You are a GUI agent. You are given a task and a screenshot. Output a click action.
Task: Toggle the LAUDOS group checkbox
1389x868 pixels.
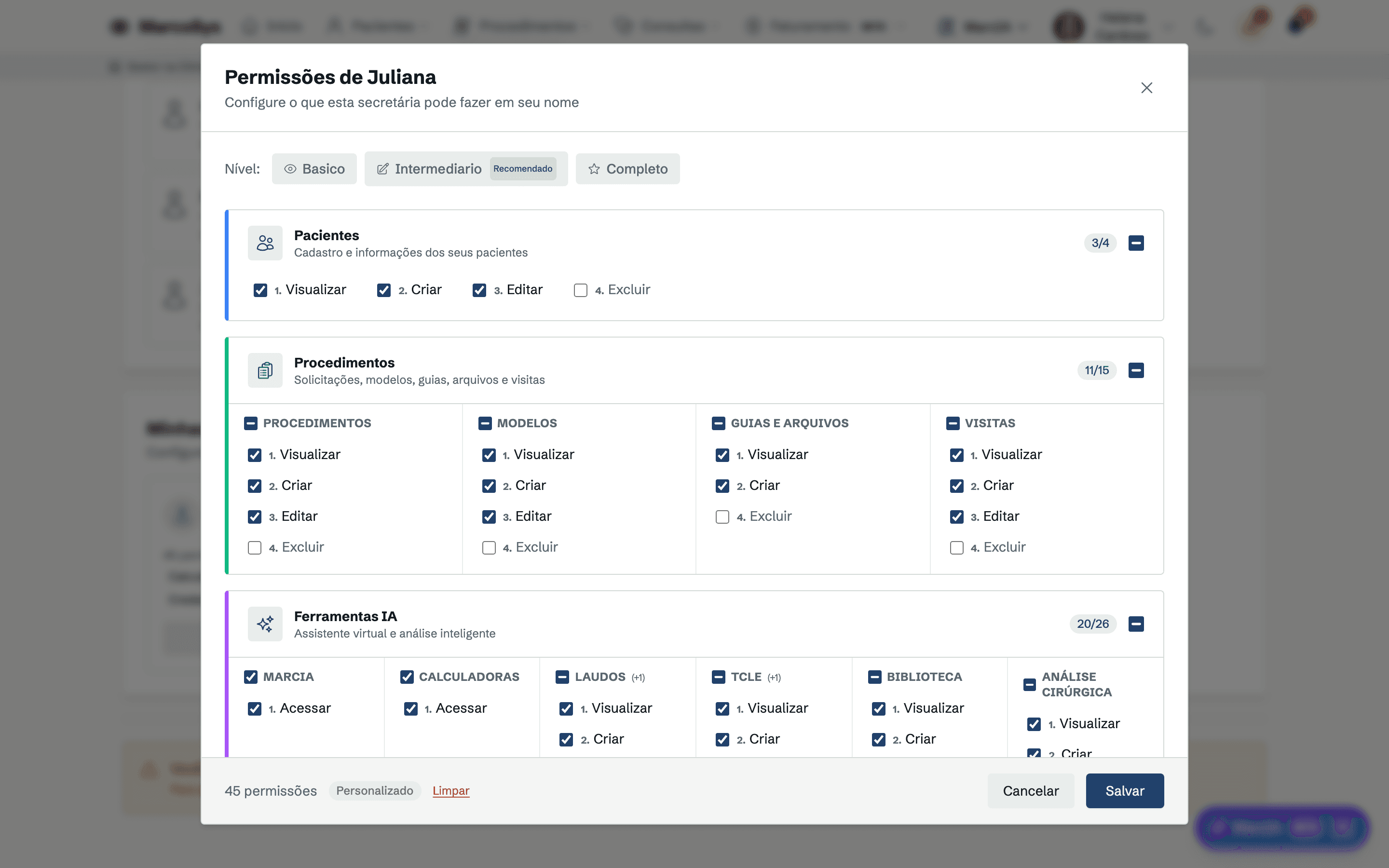pos(562,677)
